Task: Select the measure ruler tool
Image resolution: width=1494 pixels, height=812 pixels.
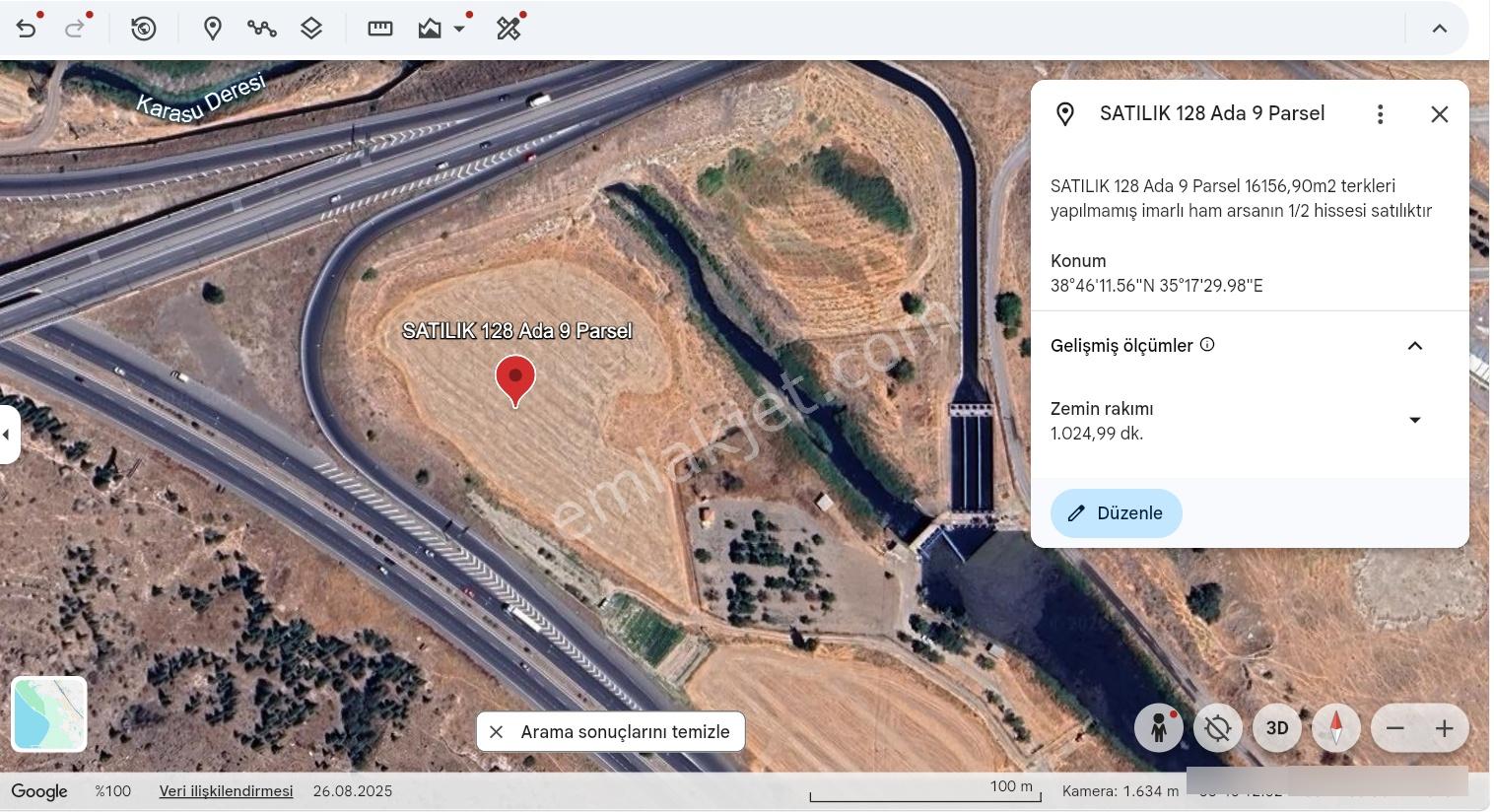Action: point(380,29)
